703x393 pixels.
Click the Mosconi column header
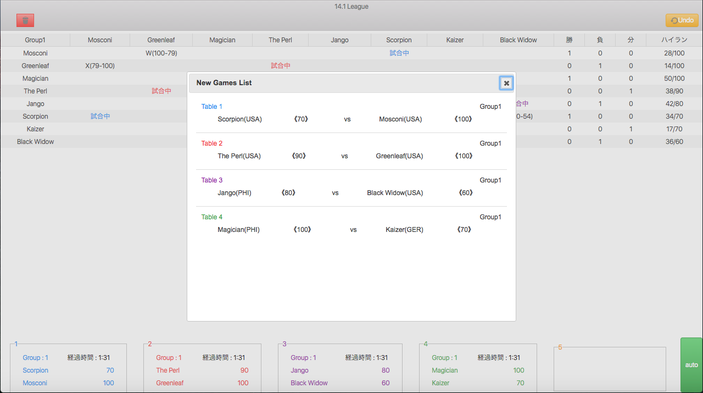tap(100, 40)
